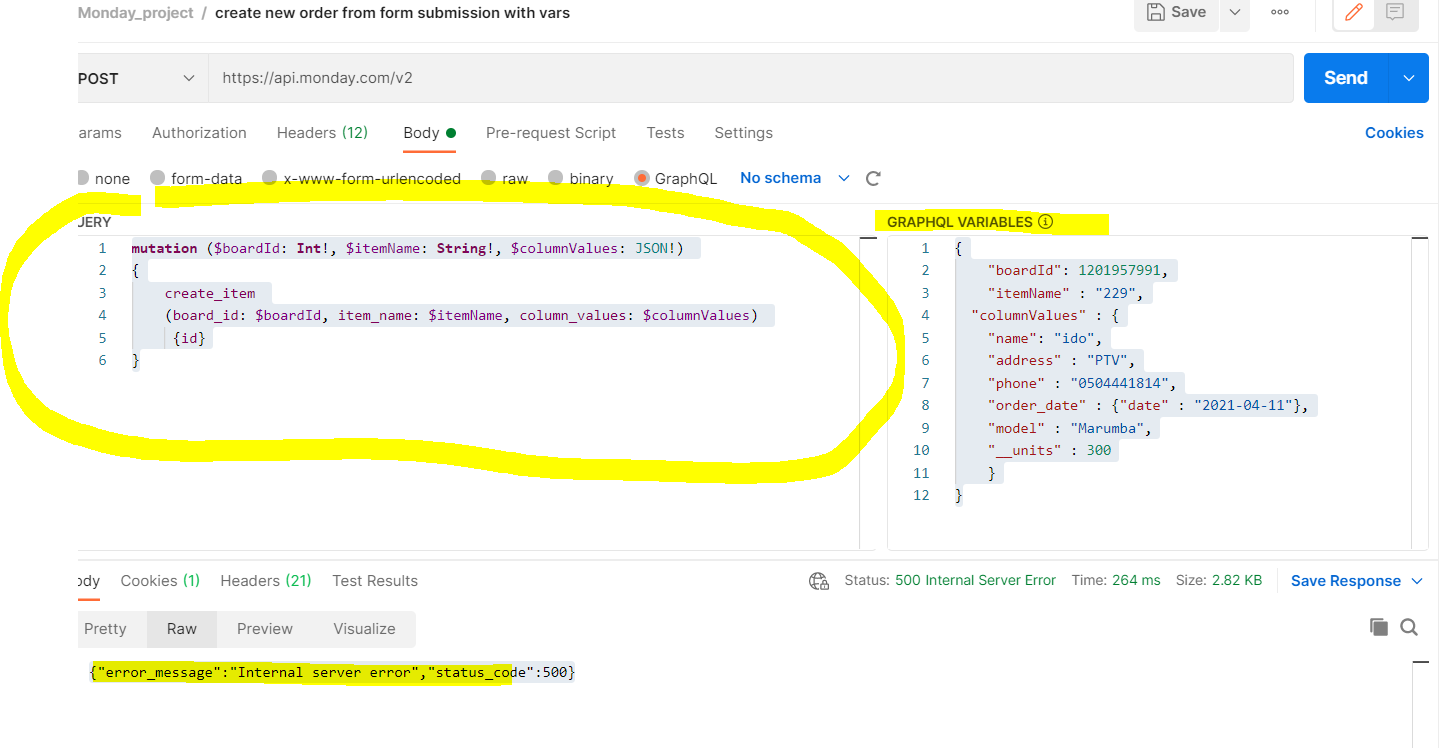
Task: Open the comments panel icon
Action: 1395,12
